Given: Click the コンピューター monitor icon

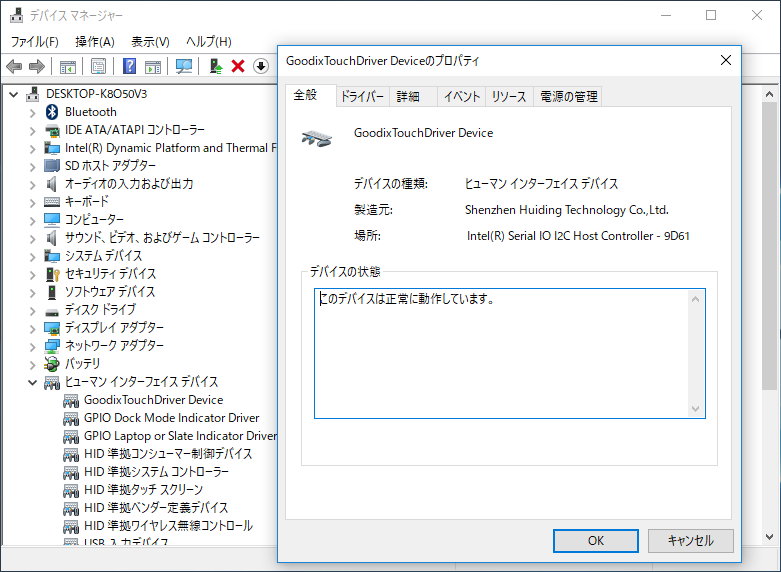Looking at the screenshot, I should pyautogui.click(x=52, y=219).
